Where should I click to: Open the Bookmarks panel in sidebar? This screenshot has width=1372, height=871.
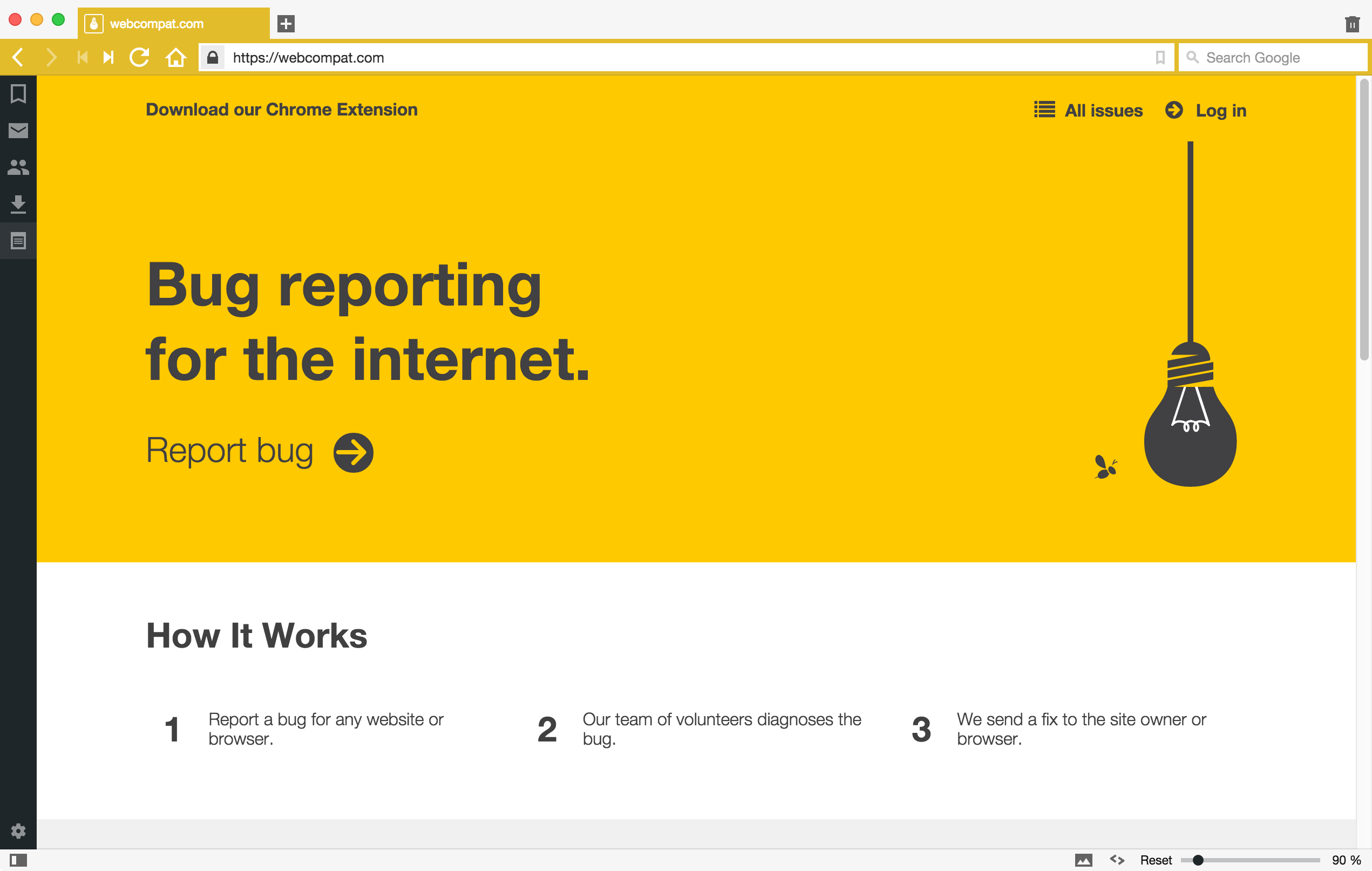[18, 94]
